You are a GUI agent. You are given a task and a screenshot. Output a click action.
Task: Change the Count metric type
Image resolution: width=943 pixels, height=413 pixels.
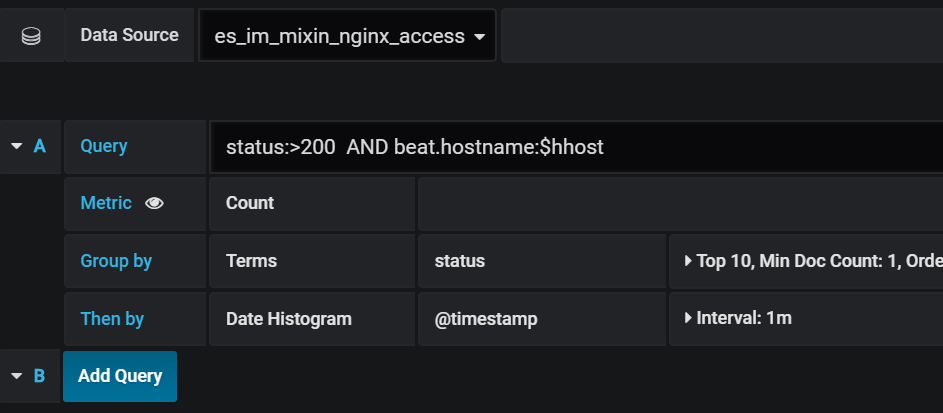click(312, 203)
